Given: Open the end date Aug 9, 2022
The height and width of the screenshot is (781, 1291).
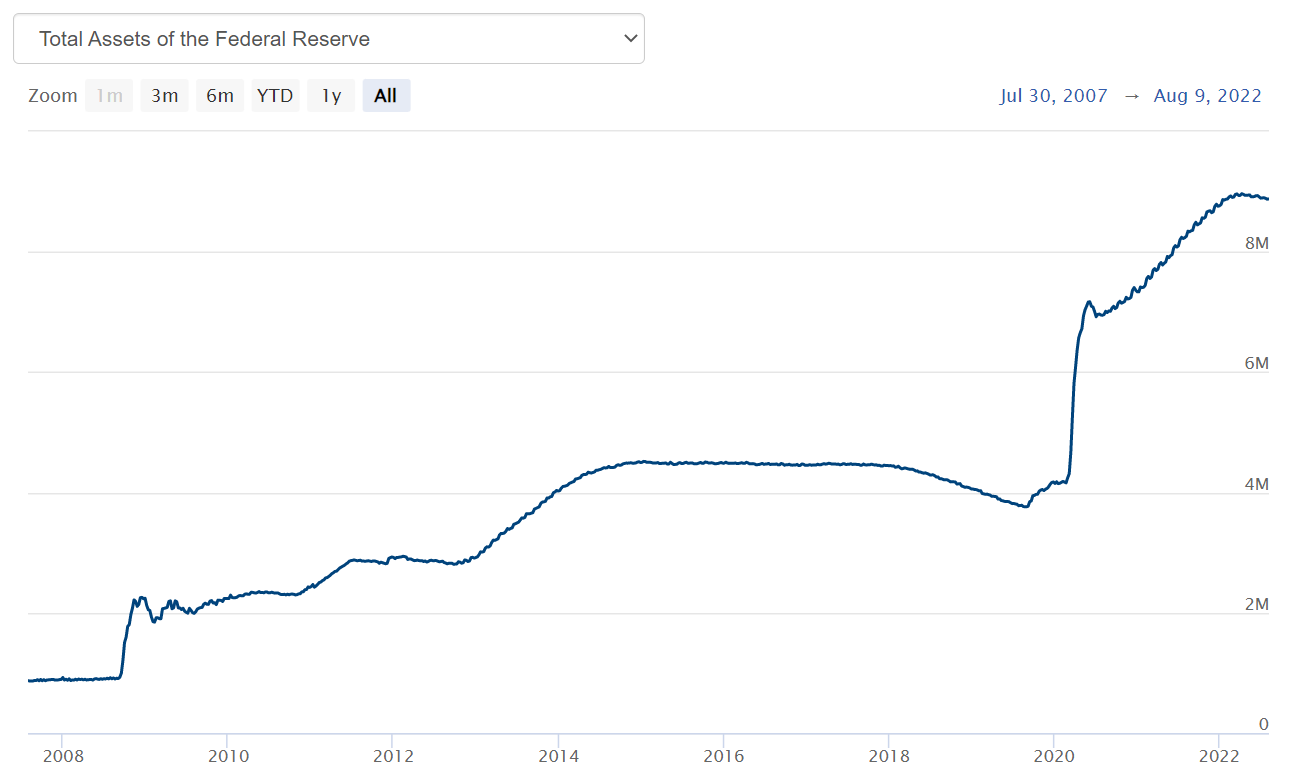Looking at the screenshot, I should pyautogui.click(x=1207, y=95).
